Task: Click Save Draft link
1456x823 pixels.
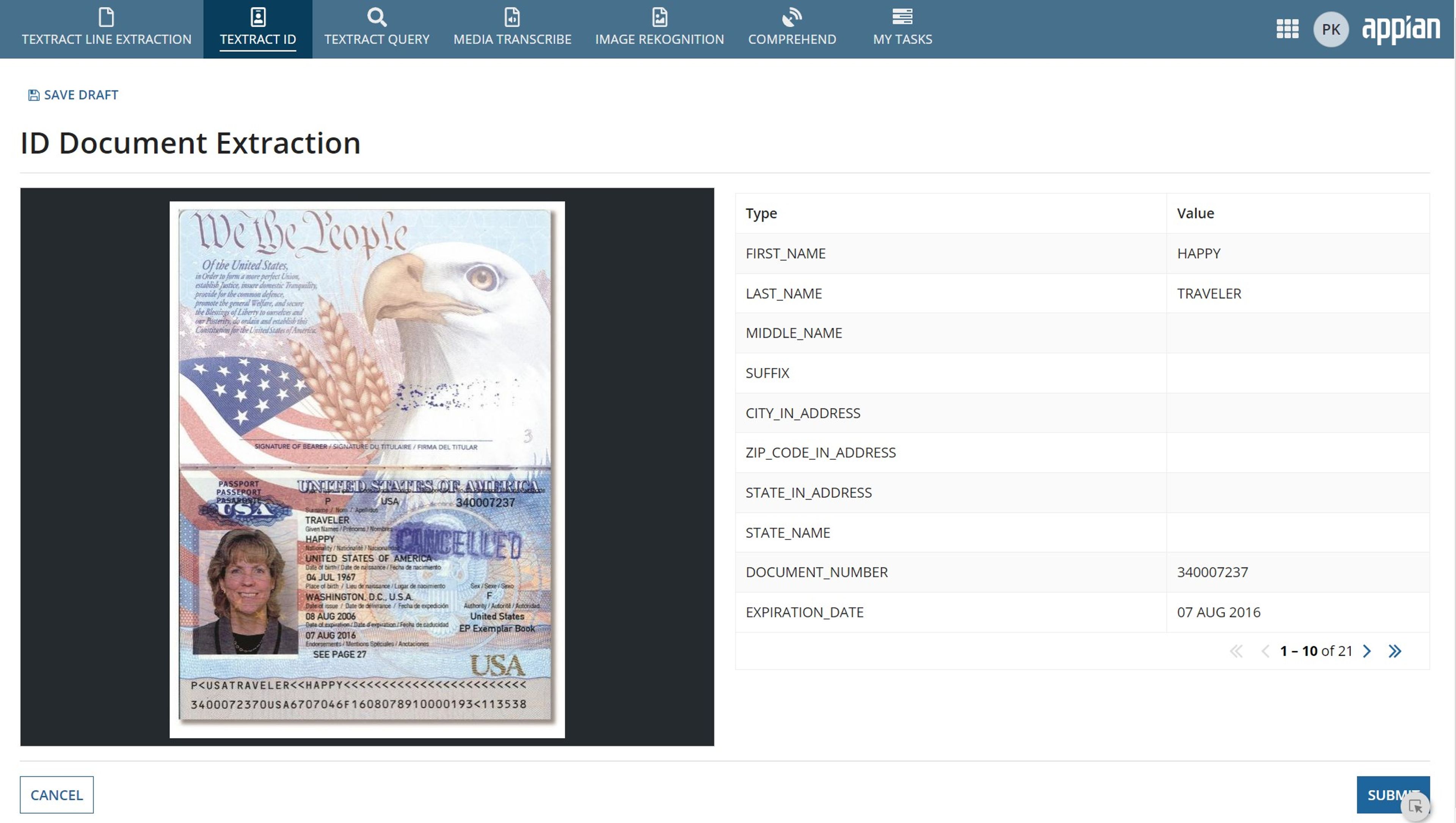Action: coord(74,95)
